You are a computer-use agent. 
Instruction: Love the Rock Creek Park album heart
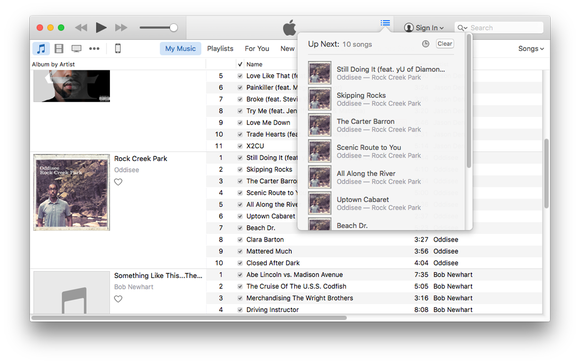tap(118, 182)
